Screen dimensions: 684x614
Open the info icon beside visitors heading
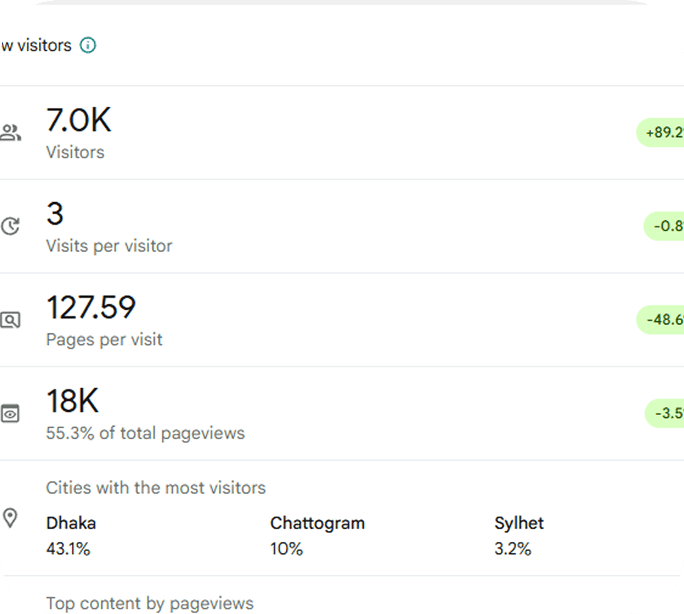[x=88, y=45]
